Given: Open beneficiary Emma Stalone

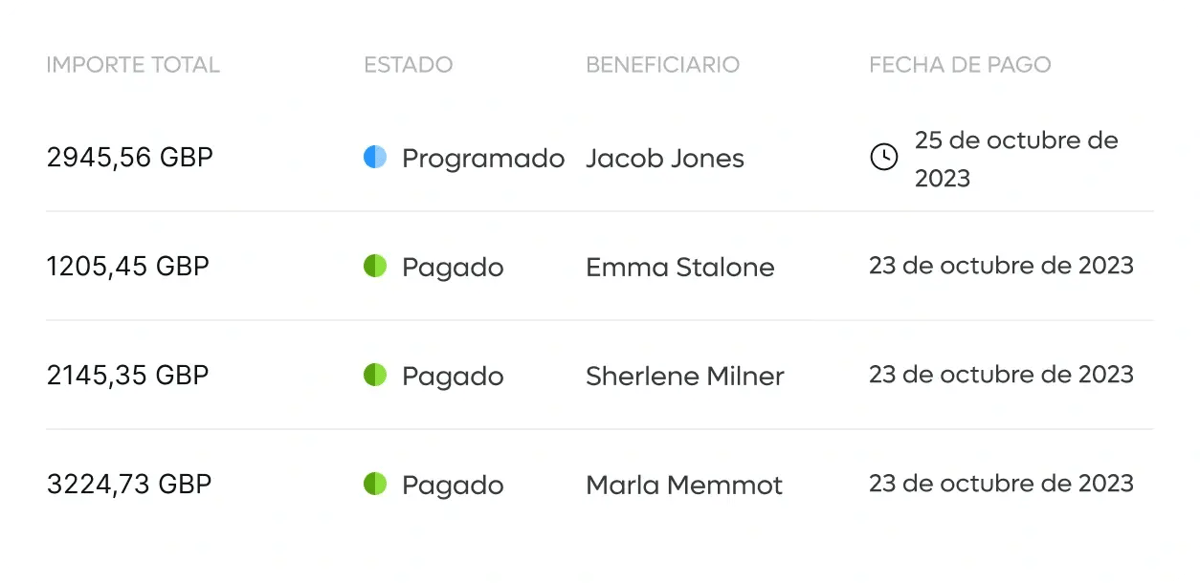Looking at the screenshot, I should (x=680, y=267).
